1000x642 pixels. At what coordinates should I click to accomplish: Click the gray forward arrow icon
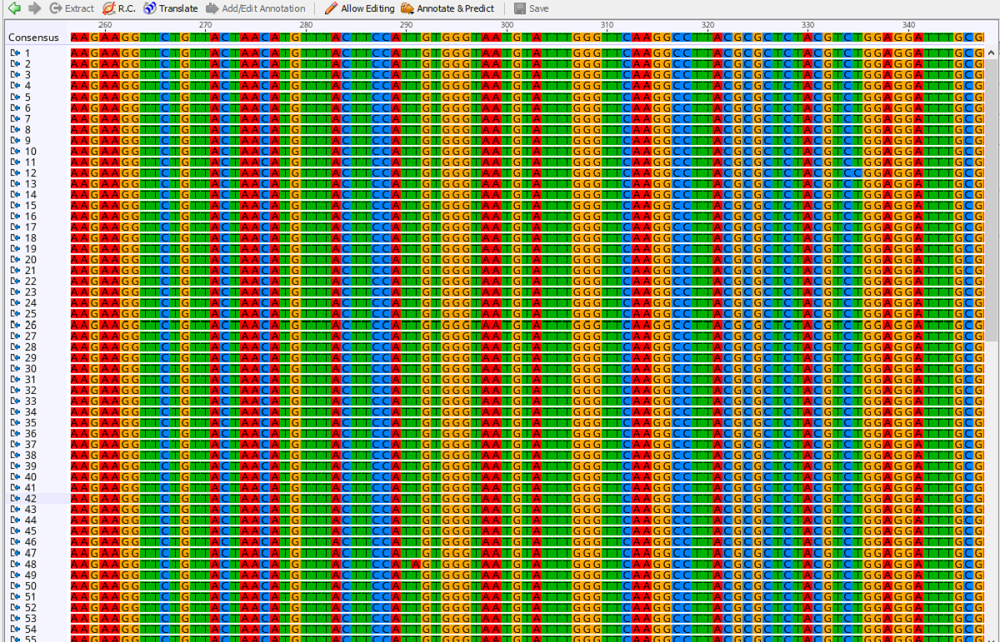(x=34, y=8)
